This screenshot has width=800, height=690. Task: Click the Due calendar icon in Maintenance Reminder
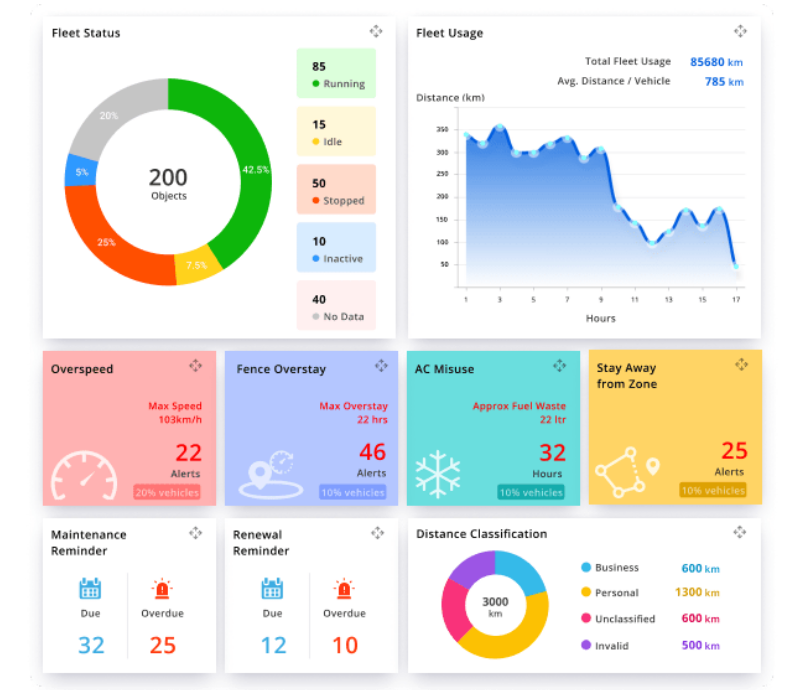[90, 588]
